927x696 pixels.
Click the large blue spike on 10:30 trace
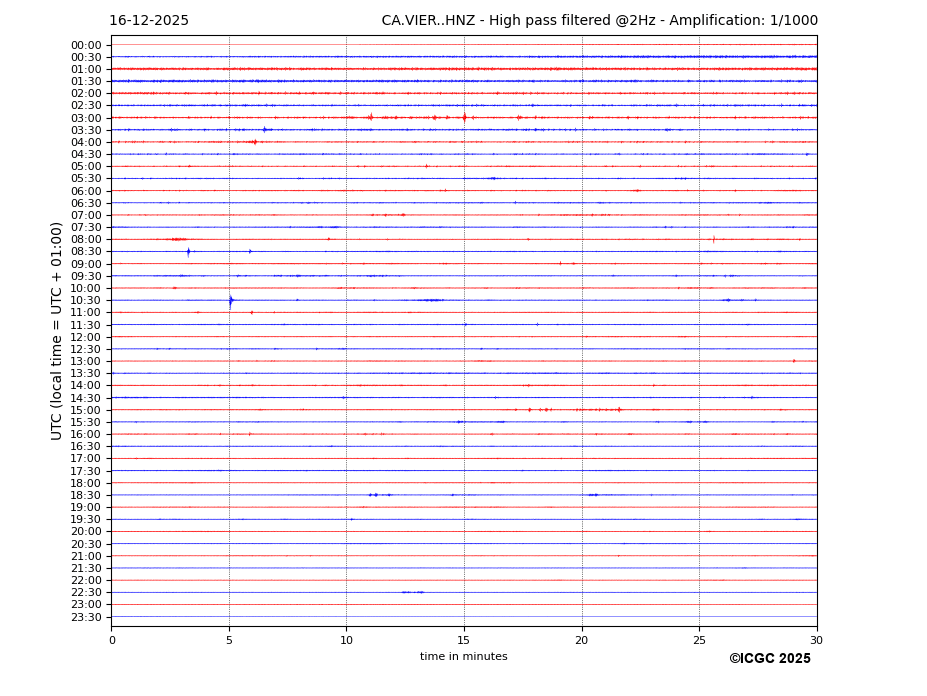(x=230, y=300)
